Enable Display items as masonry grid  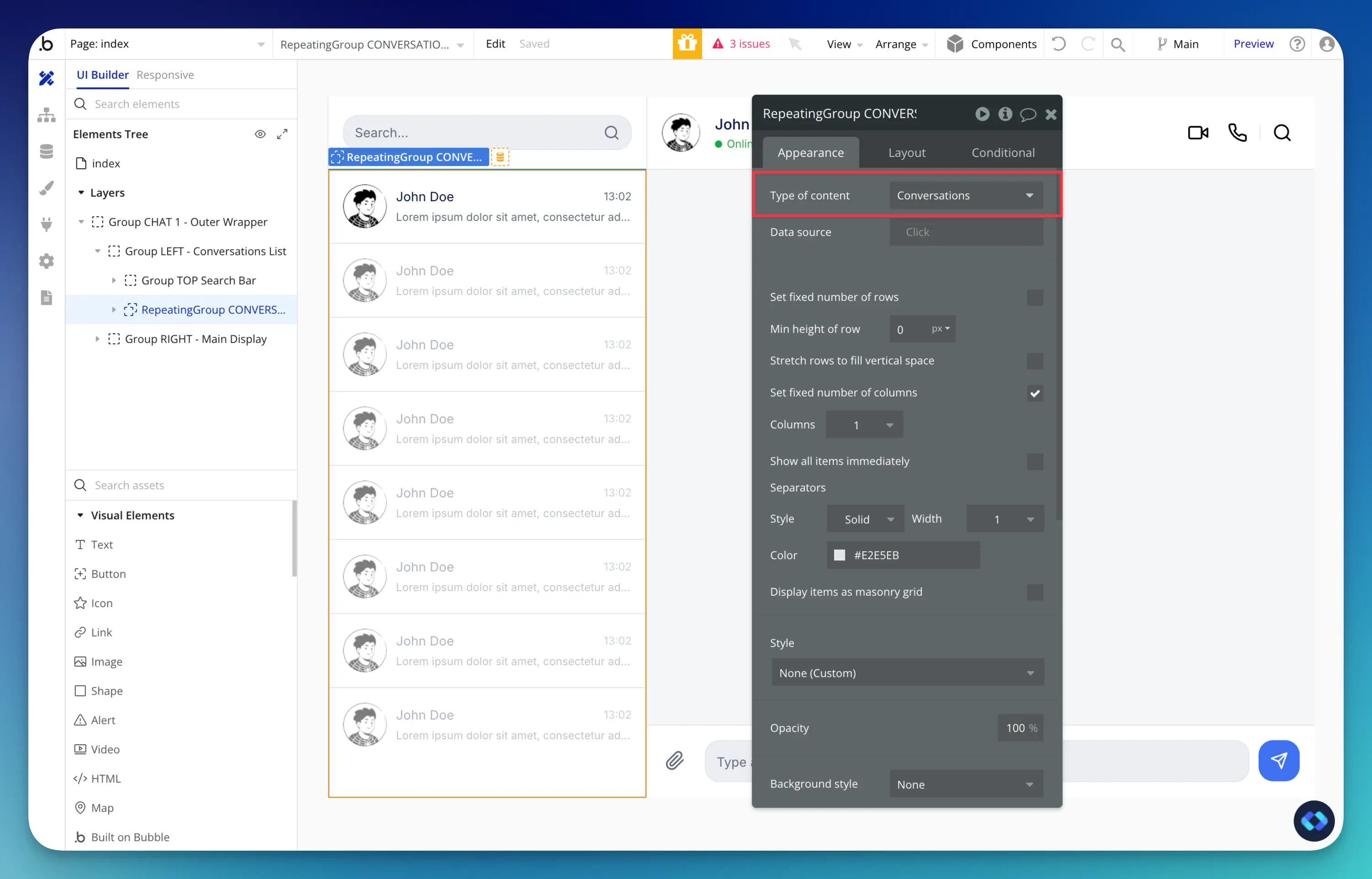1034,592
